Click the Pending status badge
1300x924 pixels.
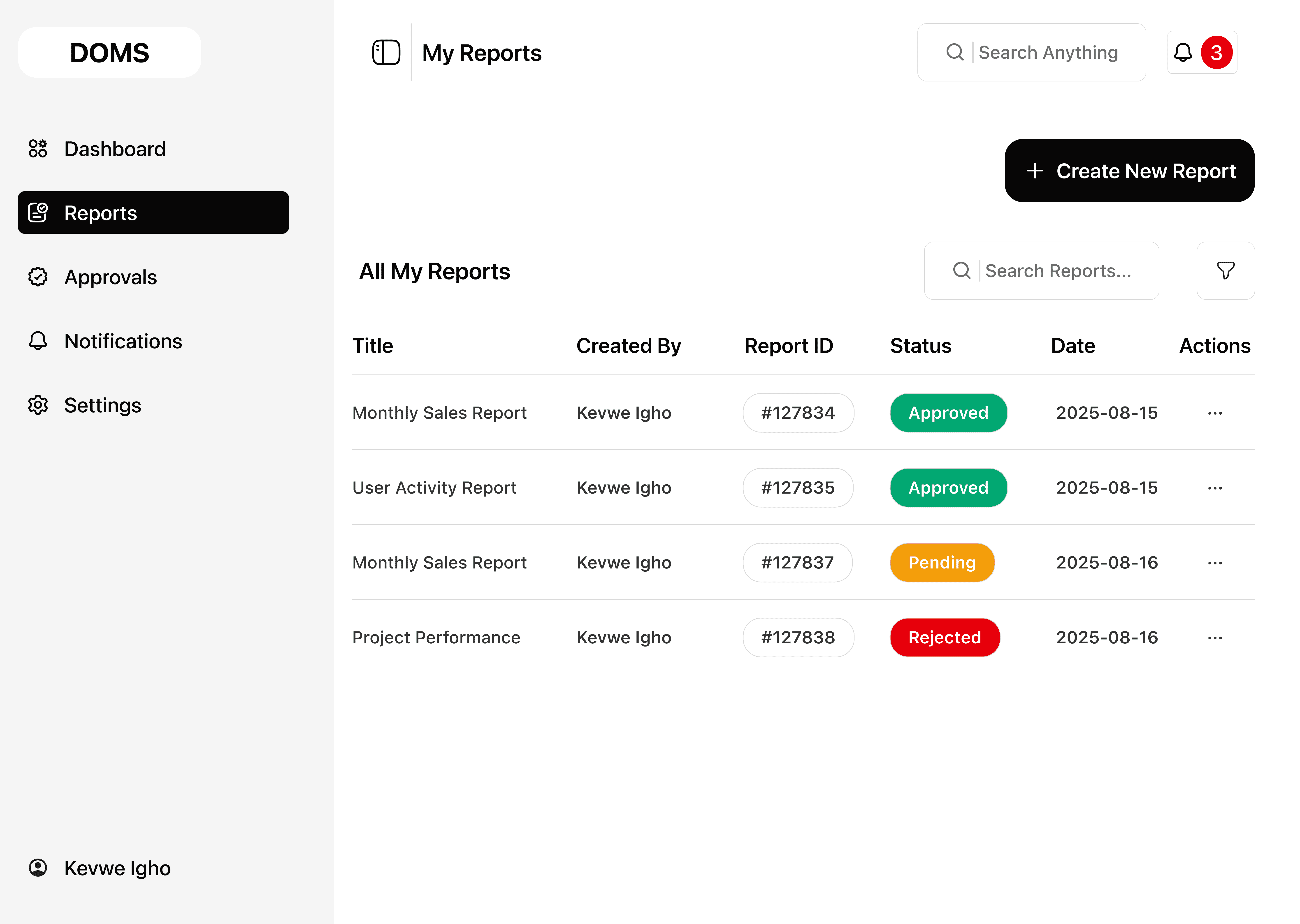tap(942, 563)
